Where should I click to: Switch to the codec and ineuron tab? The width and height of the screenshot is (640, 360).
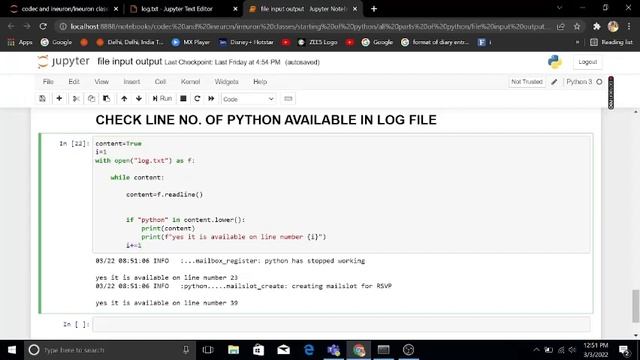tap(64, 9)
